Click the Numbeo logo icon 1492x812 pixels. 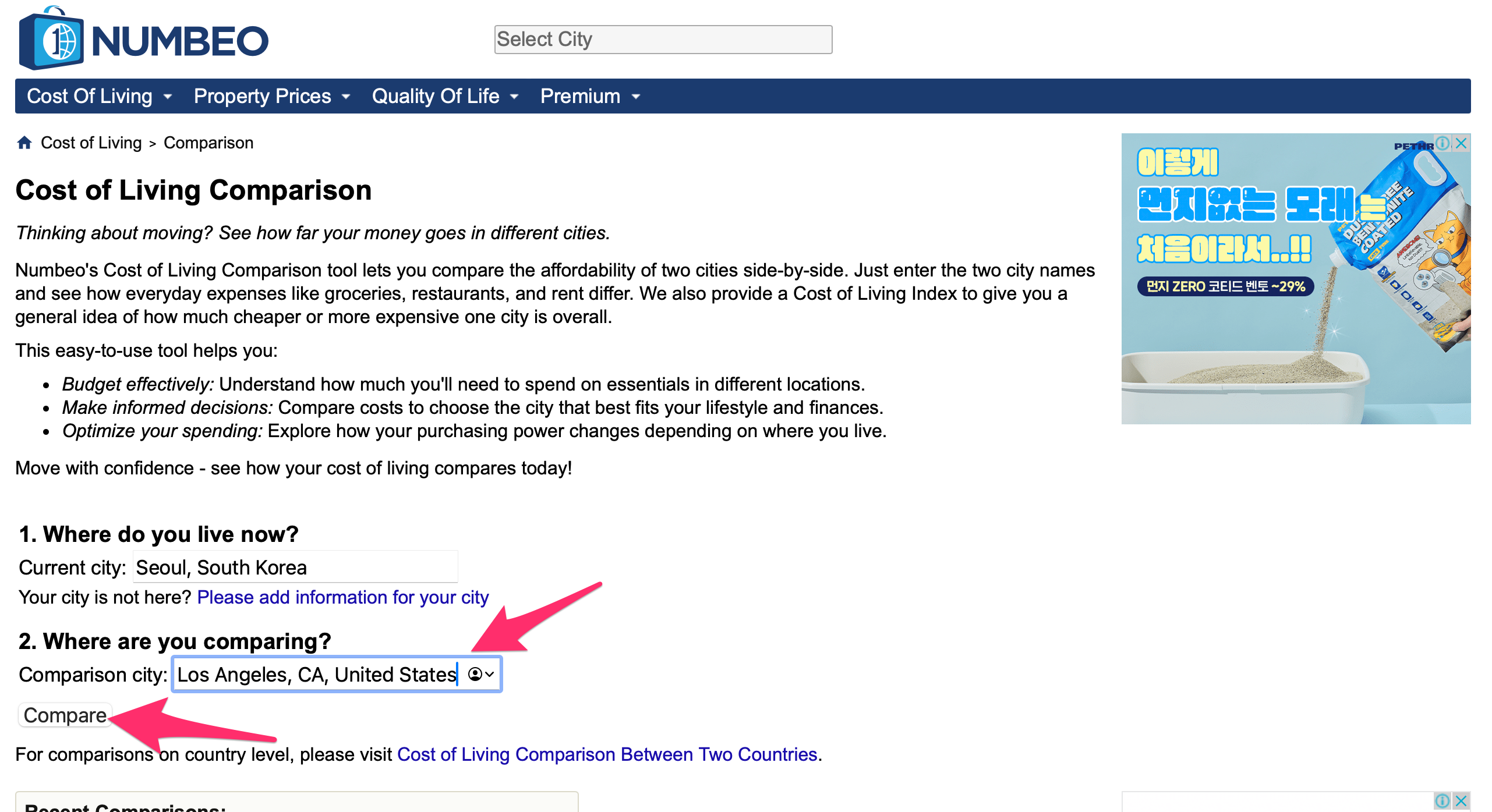point(51,41)
